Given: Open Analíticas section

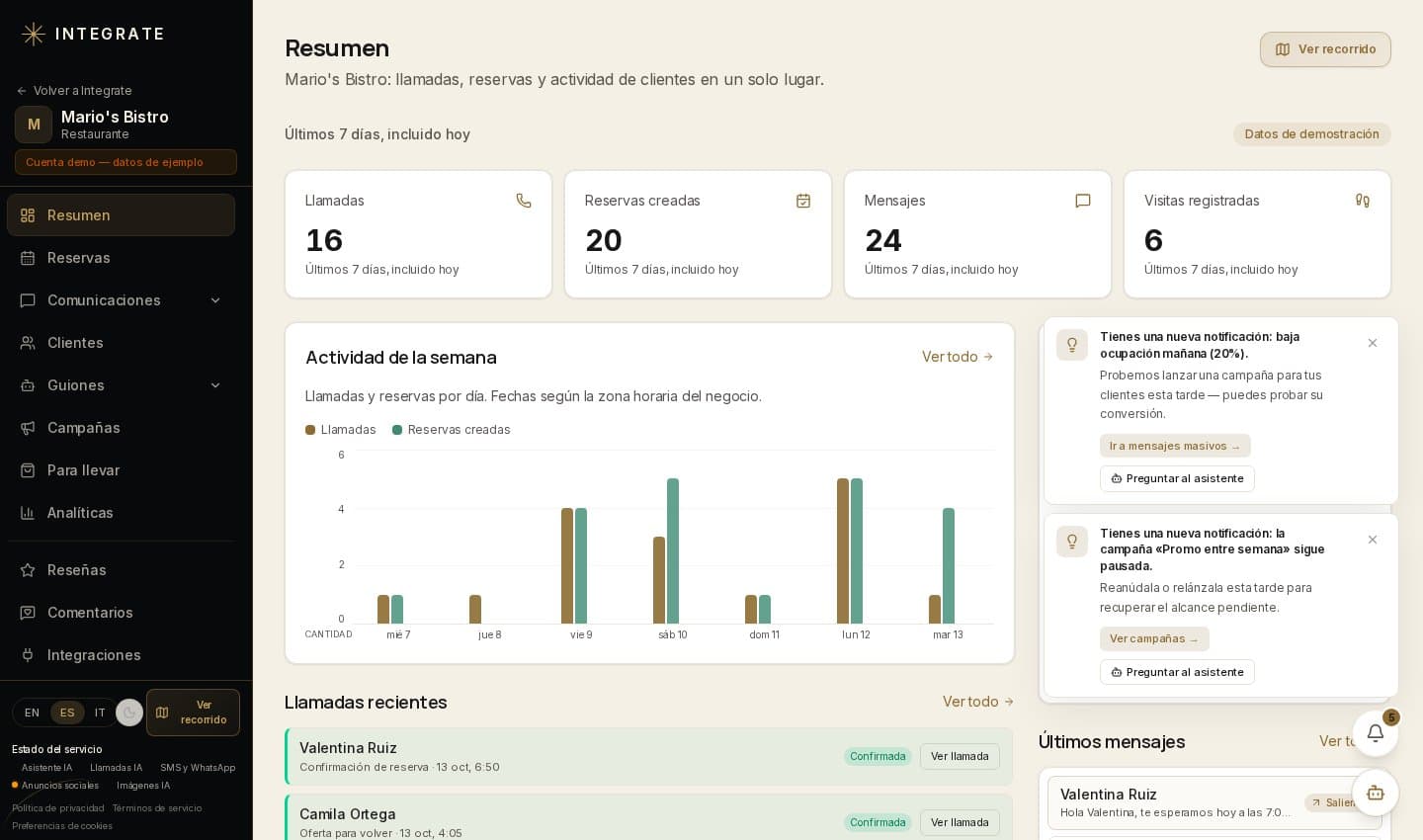Looking at the screenshot, I should [121, 513].
